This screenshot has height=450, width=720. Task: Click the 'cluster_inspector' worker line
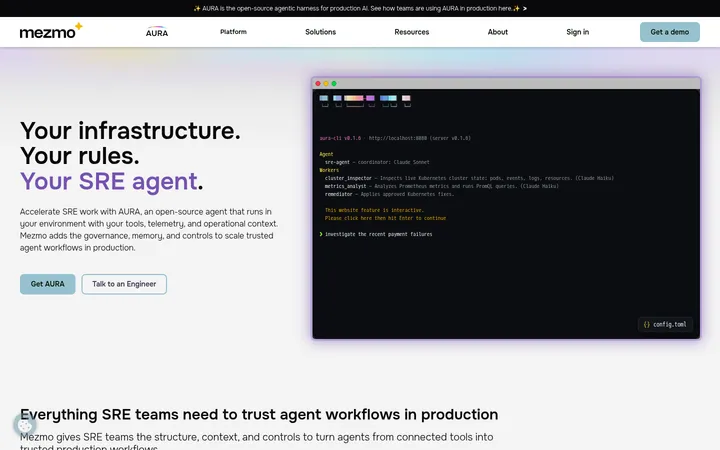469,178
